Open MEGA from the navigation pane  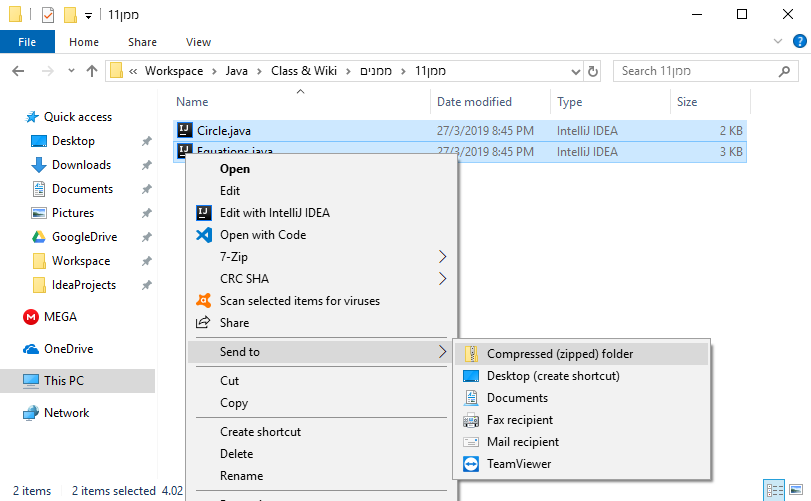click(59, 317)
